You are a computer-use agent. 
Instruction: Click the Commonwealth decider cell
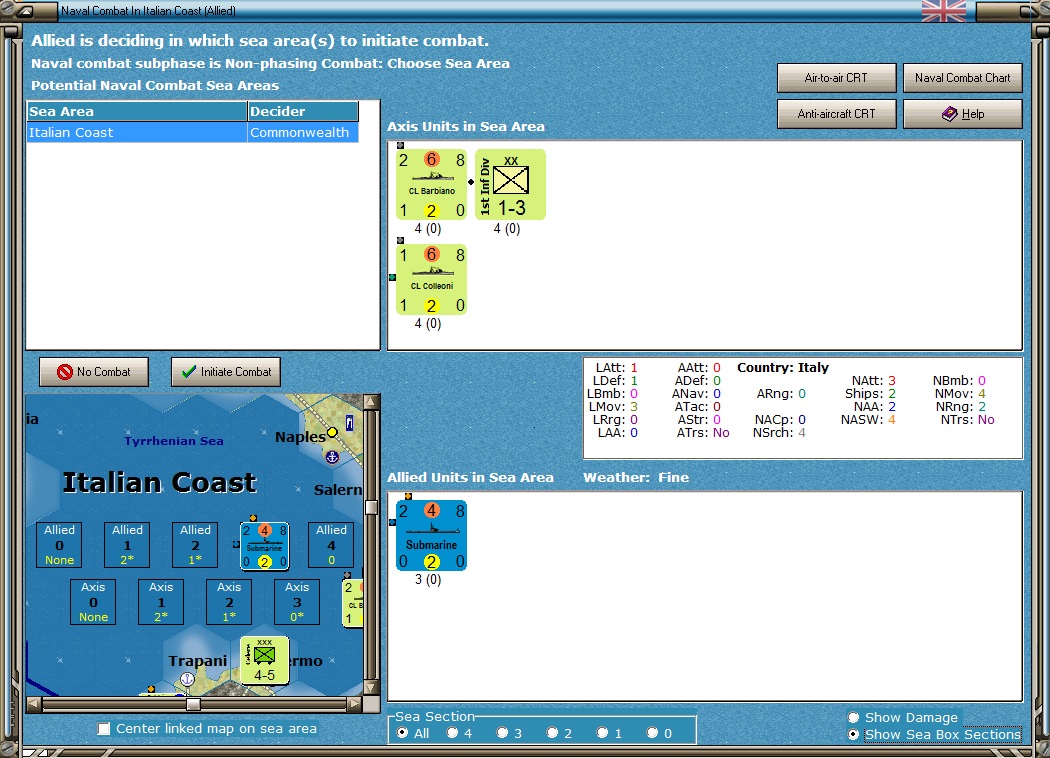[x=303, y=133]
